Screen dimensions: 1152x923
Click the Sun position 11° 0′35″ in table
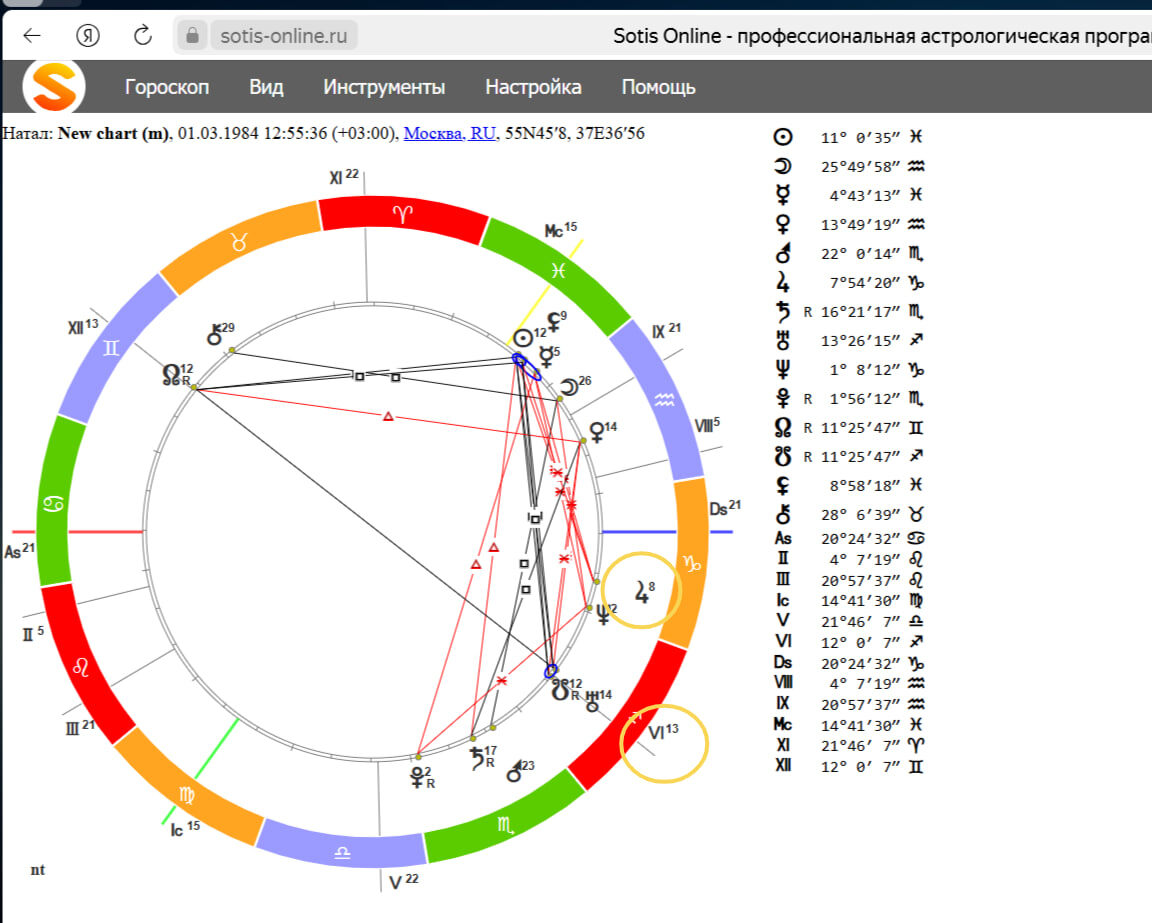pos(860,137)
